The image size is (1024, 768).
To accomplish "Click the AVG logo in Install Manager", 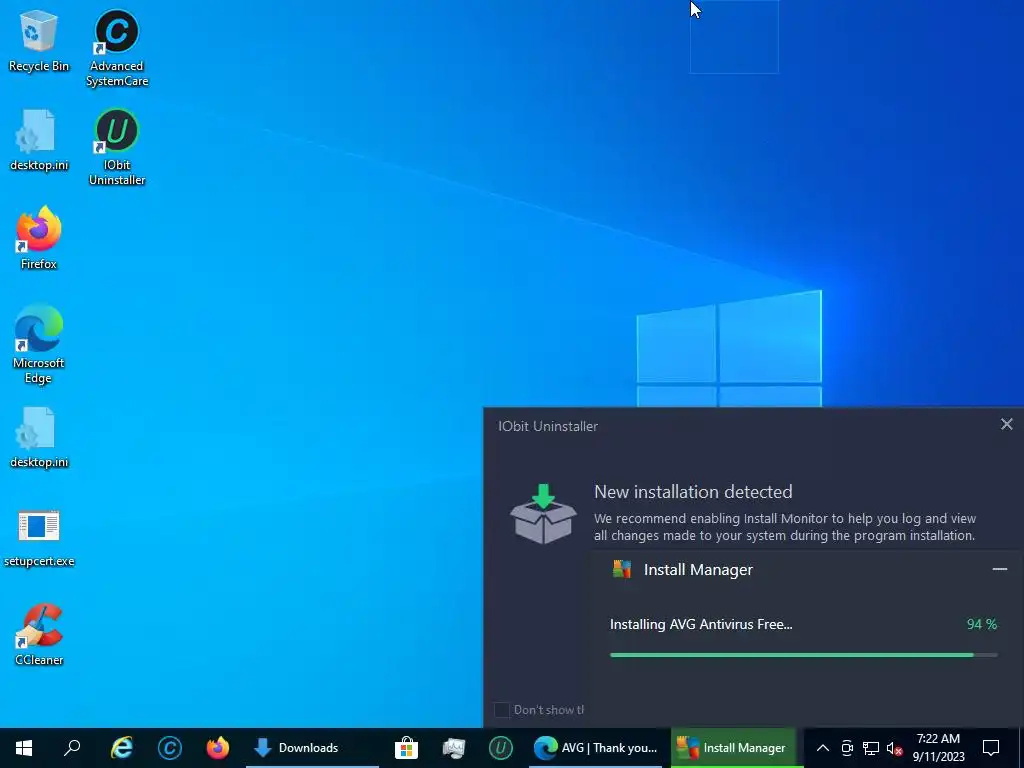I will 622,569.
